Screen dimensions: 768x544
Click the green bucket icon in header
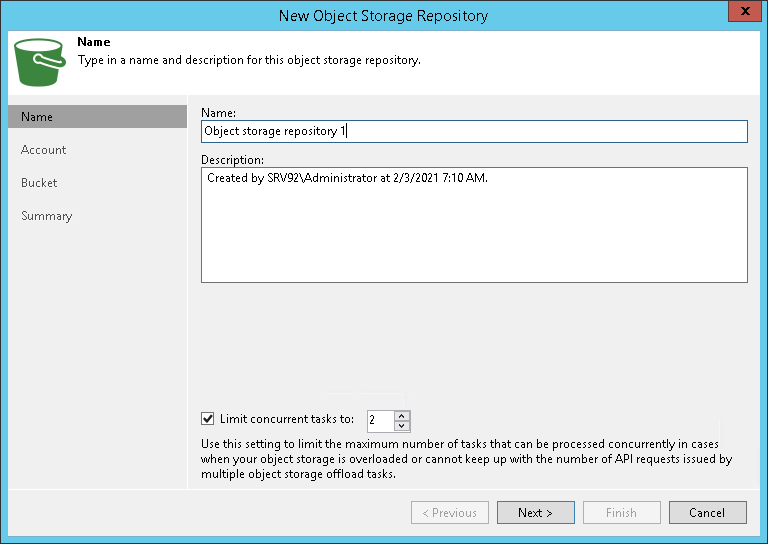[38, 62]
